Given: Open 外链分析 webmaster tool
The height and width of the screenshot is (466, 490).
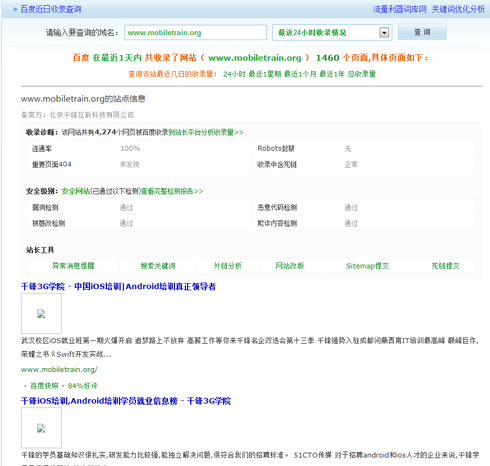Looking at the screenshot, I should (x=228, y=266).
